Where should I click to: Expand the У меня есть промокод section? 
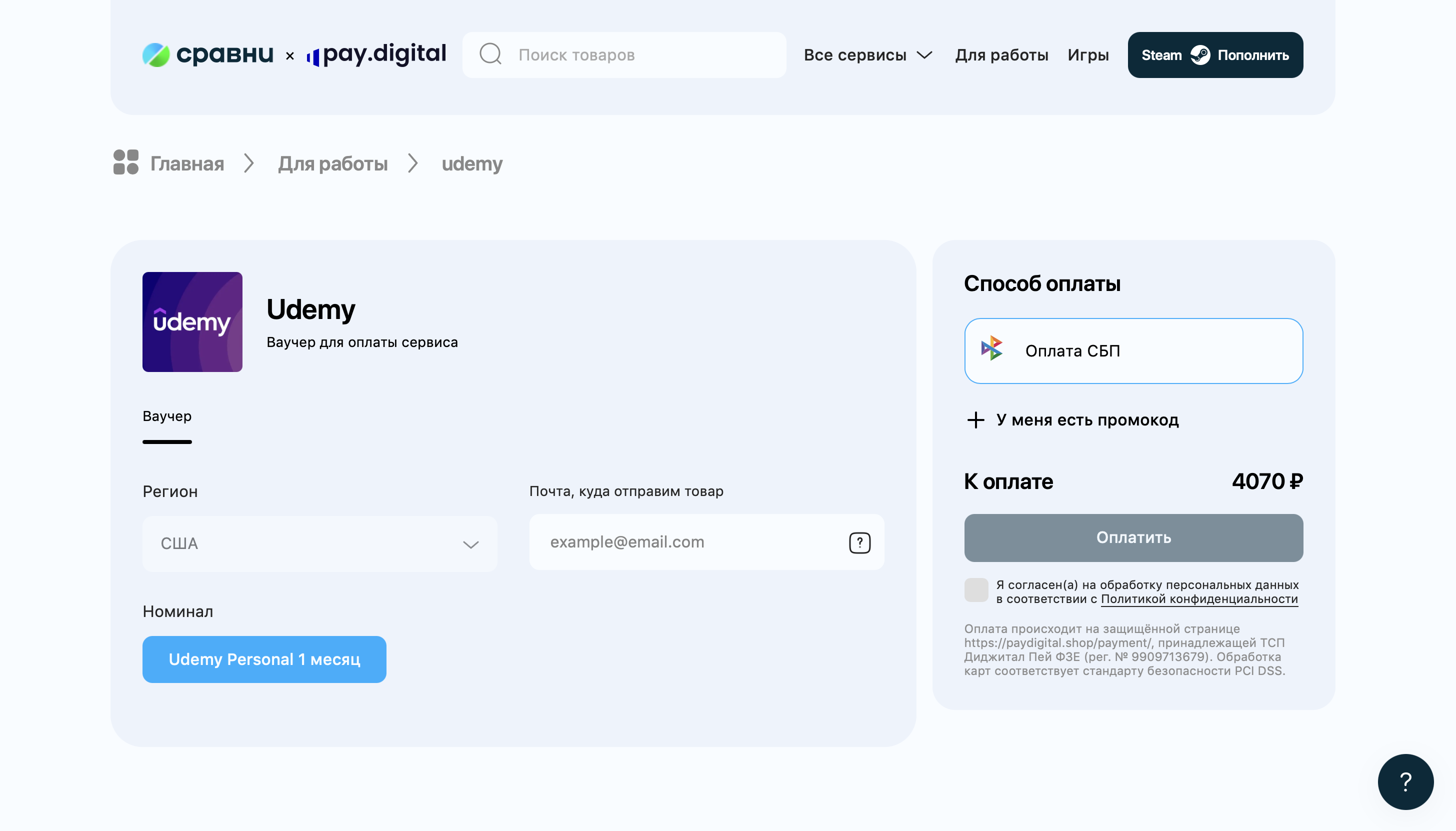point(1086,420)
